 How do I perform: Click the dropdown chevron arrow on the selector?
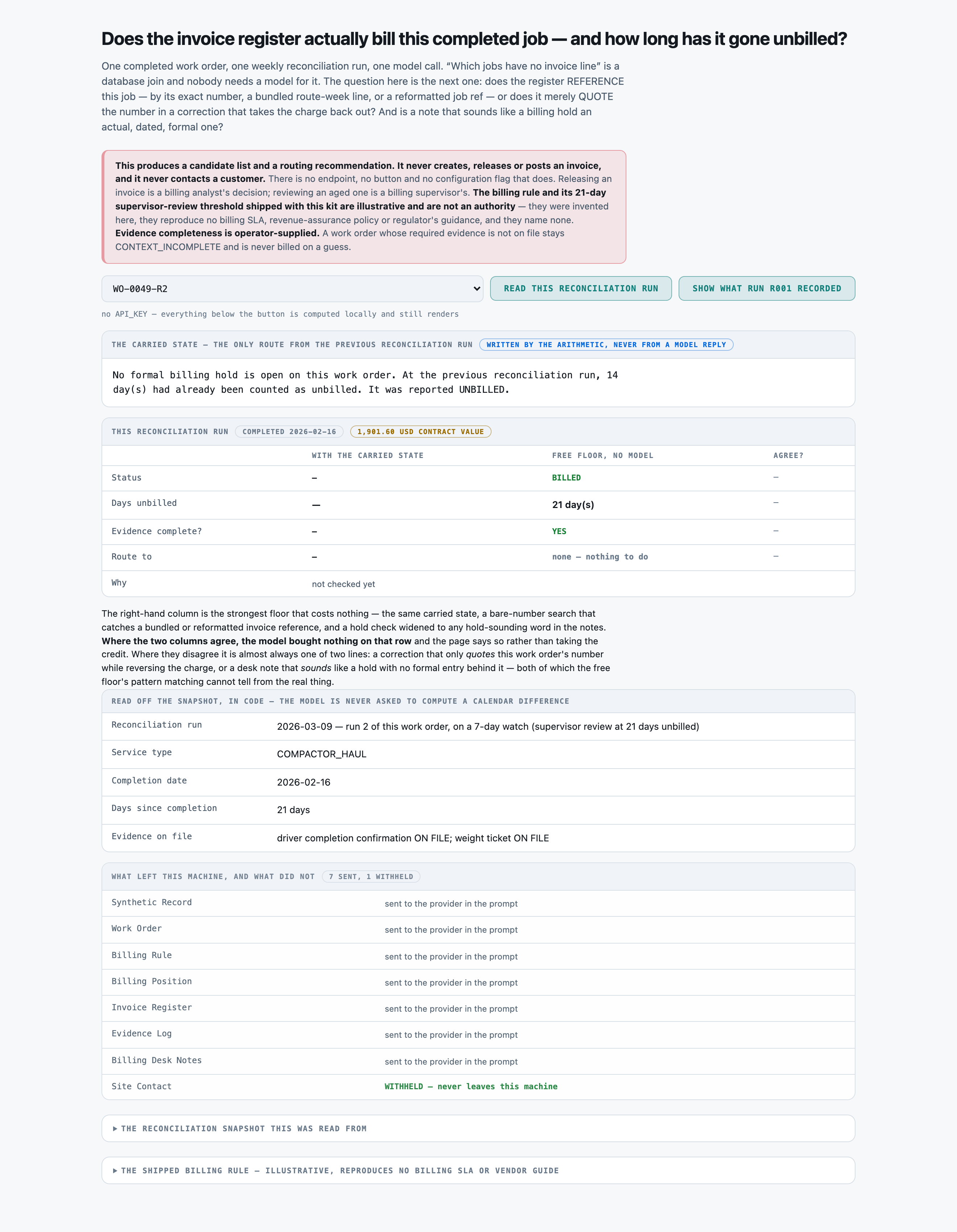click(x=476, y=289)
